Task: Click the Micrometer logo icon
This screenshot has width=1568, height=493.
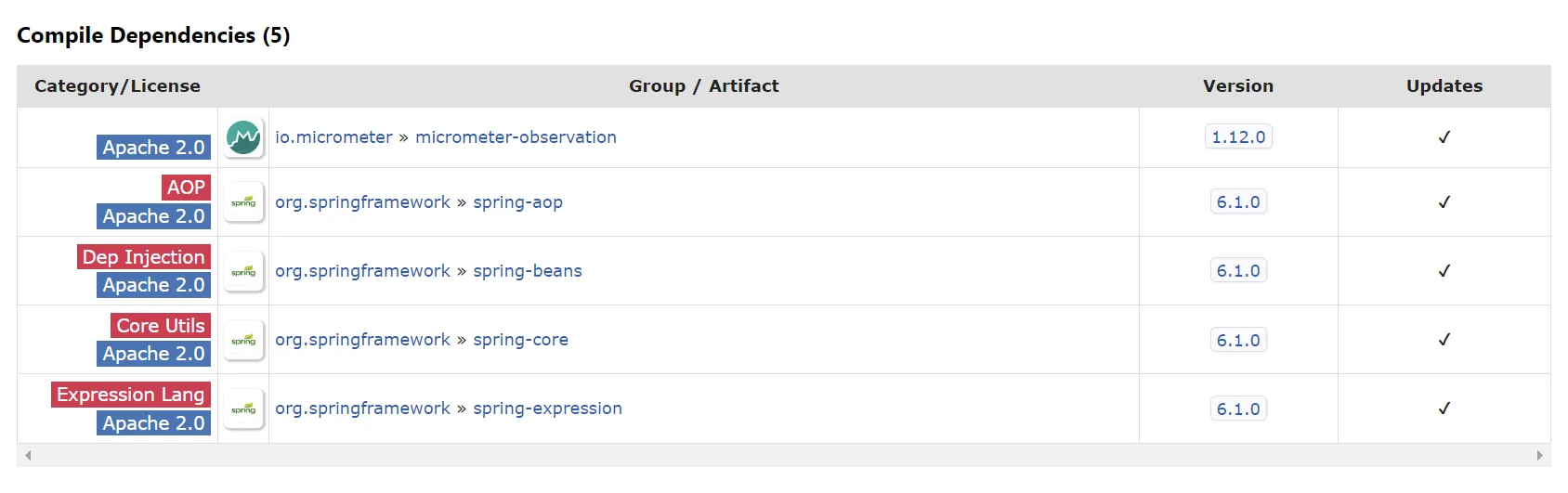Action: pyautogui.click(x=243, y=137)
